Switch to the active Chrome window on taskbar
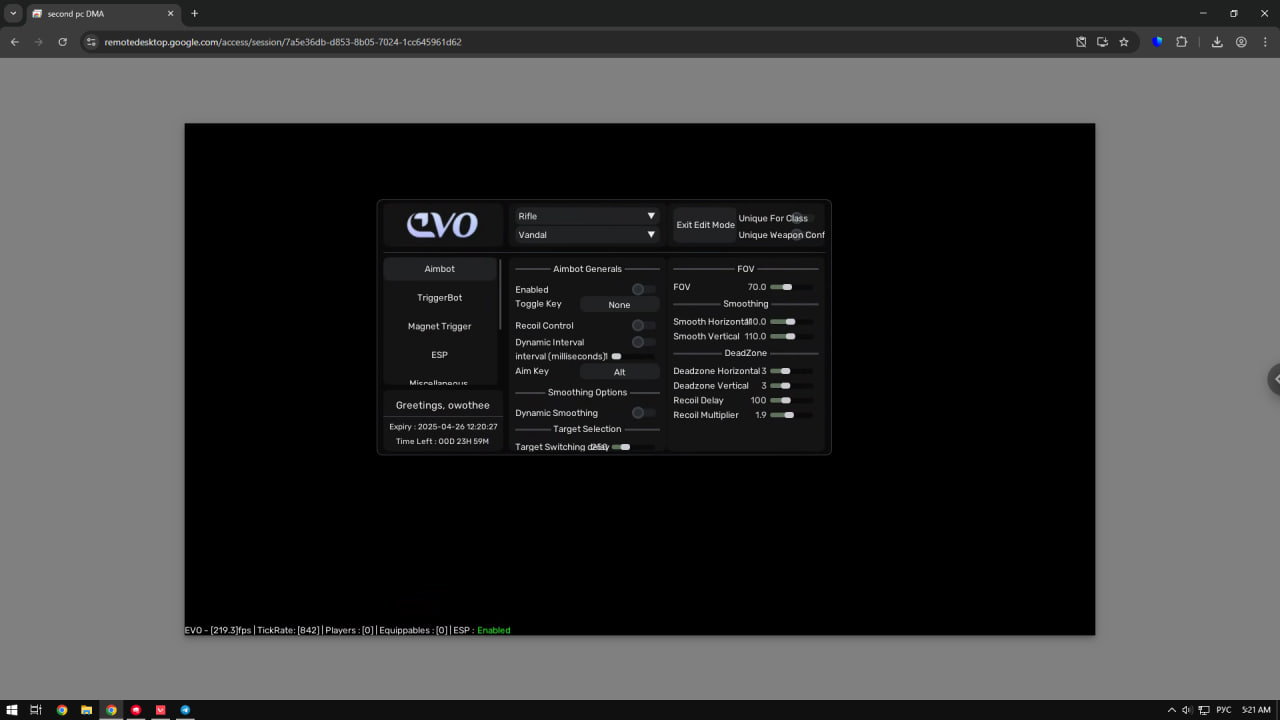Screen dimensions: 1280x720 (111, 710)
